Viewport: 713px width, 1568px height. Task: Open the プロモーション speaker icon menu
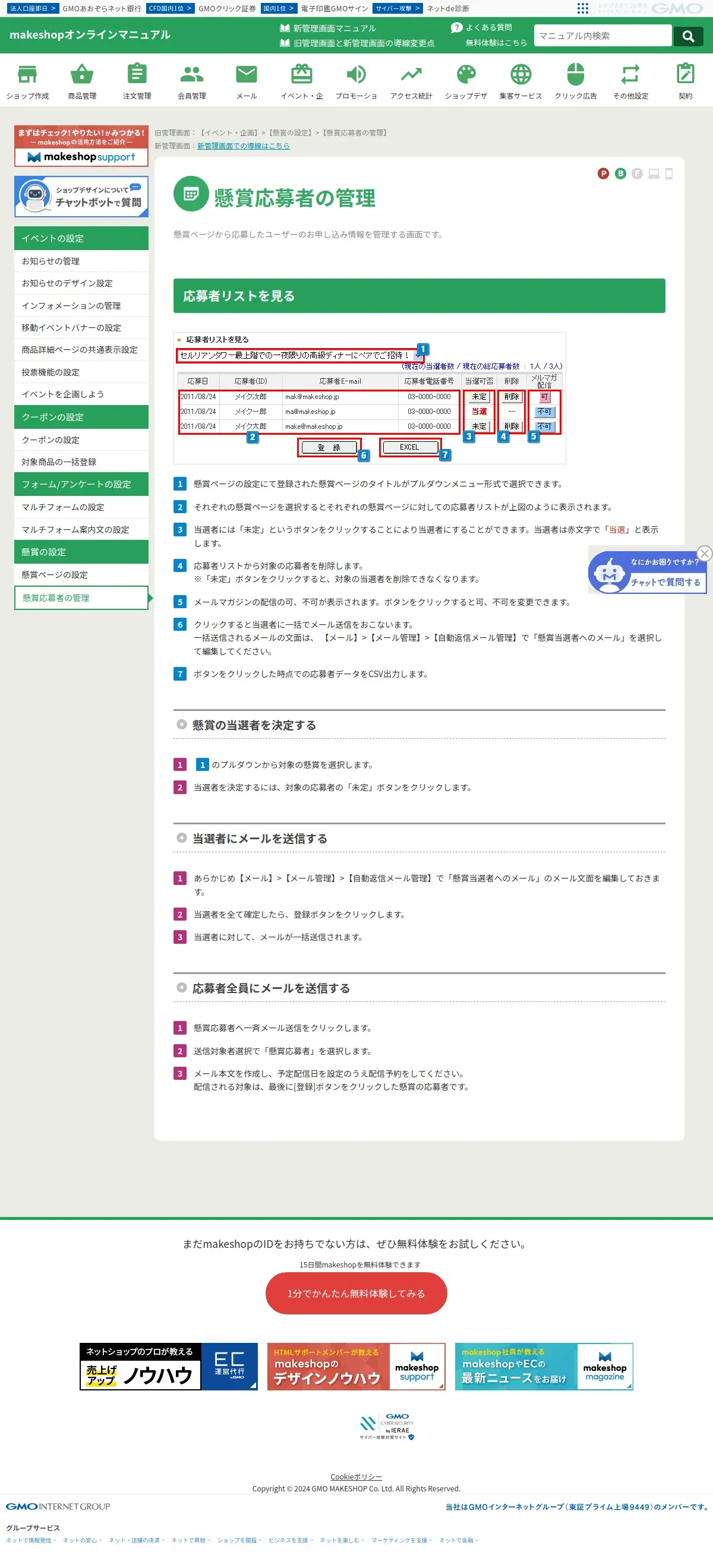(356, 81)
